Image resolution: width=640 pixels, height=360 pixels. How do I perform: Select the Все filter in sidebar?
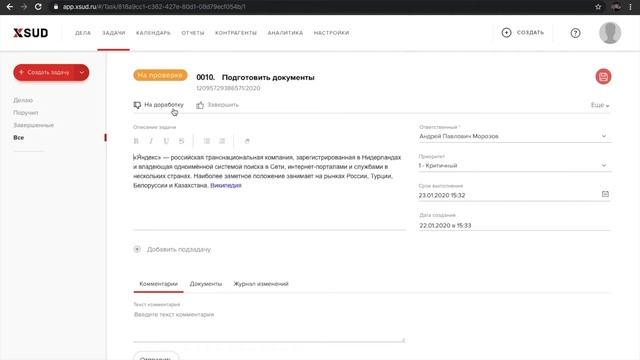click(18, 138)
